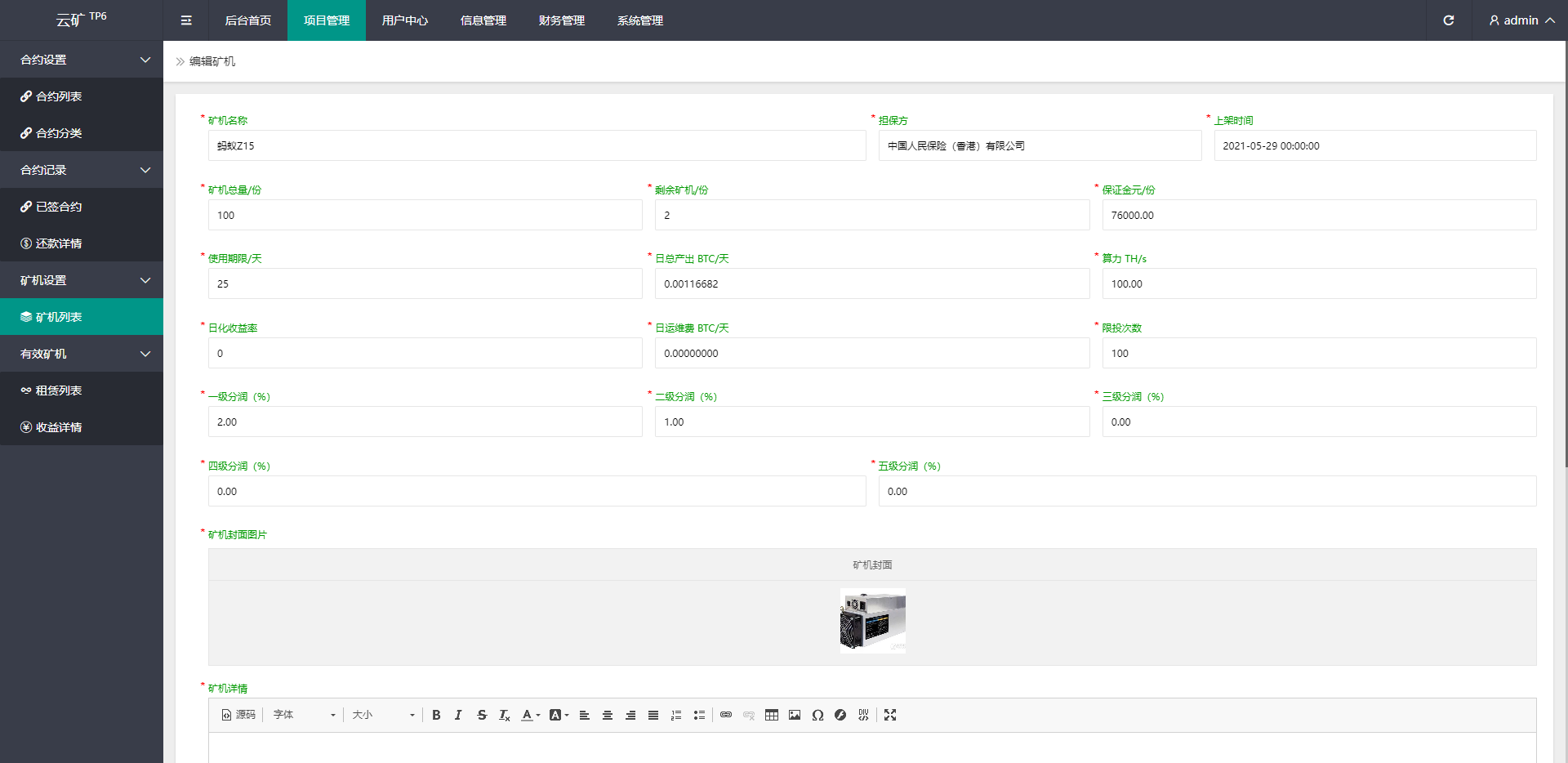Viewport: 1568px width, 763px height.
Task: Select 矿机列表 in sidebar
Action: click(x=82, y=317)
